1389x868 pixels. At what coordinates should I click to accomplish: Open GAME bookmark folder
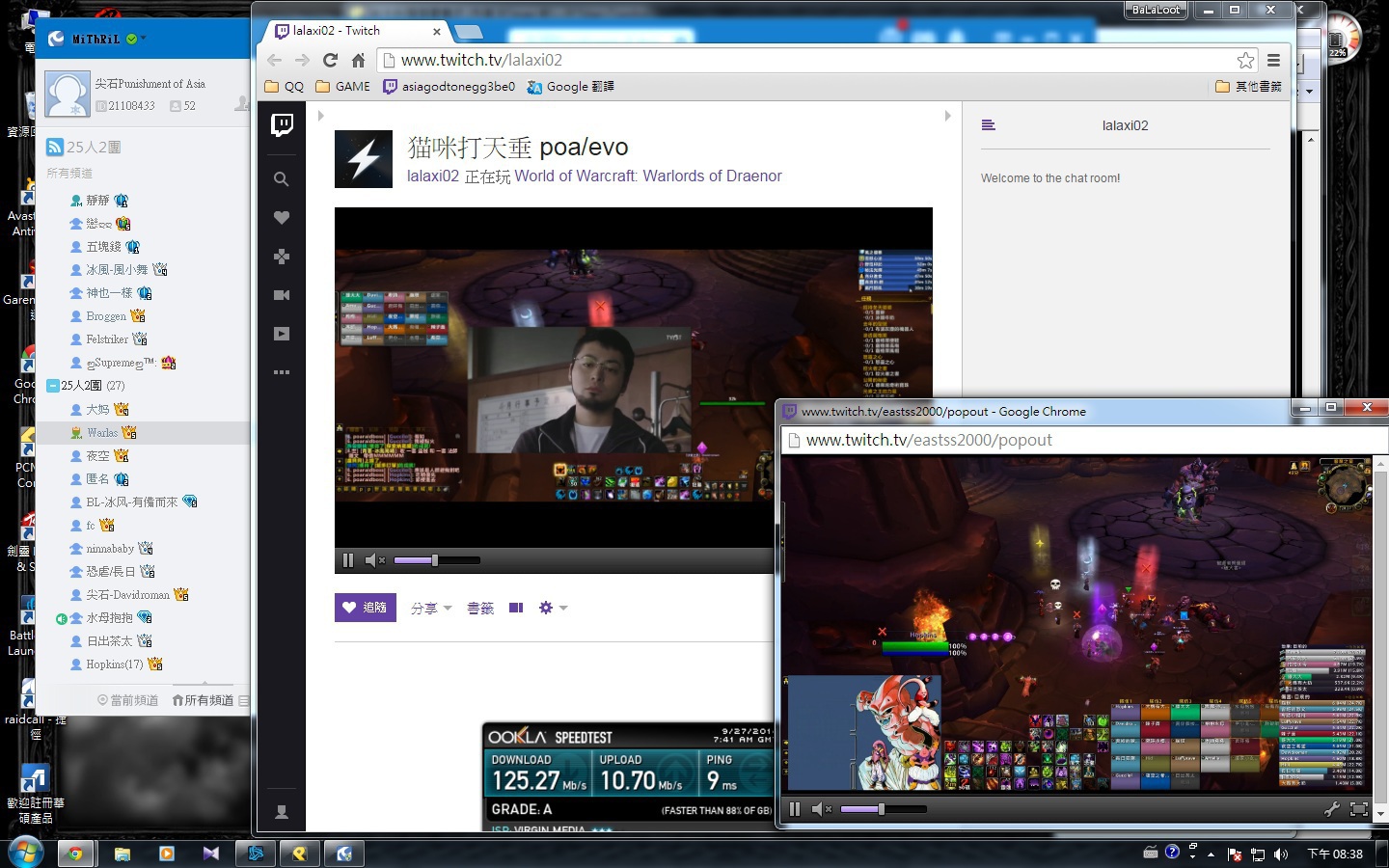click(342, 87)
